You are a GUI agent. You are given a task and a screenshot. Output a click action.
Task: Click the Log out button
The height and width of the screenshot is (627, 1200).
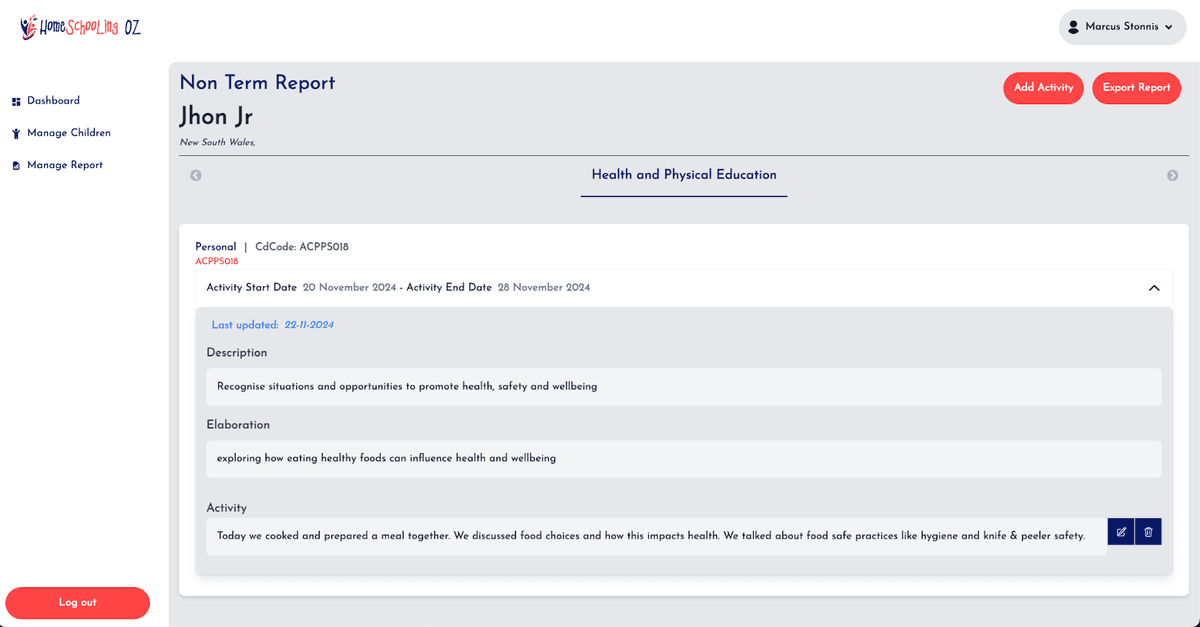pyautogui.click(x=78, y=602)
